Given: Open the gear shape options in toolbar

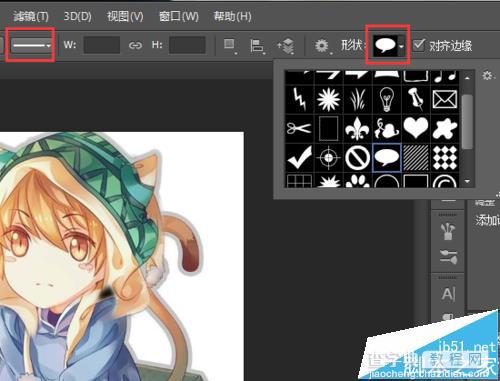Looking at the screenshot, I should [x=322, y=46].
